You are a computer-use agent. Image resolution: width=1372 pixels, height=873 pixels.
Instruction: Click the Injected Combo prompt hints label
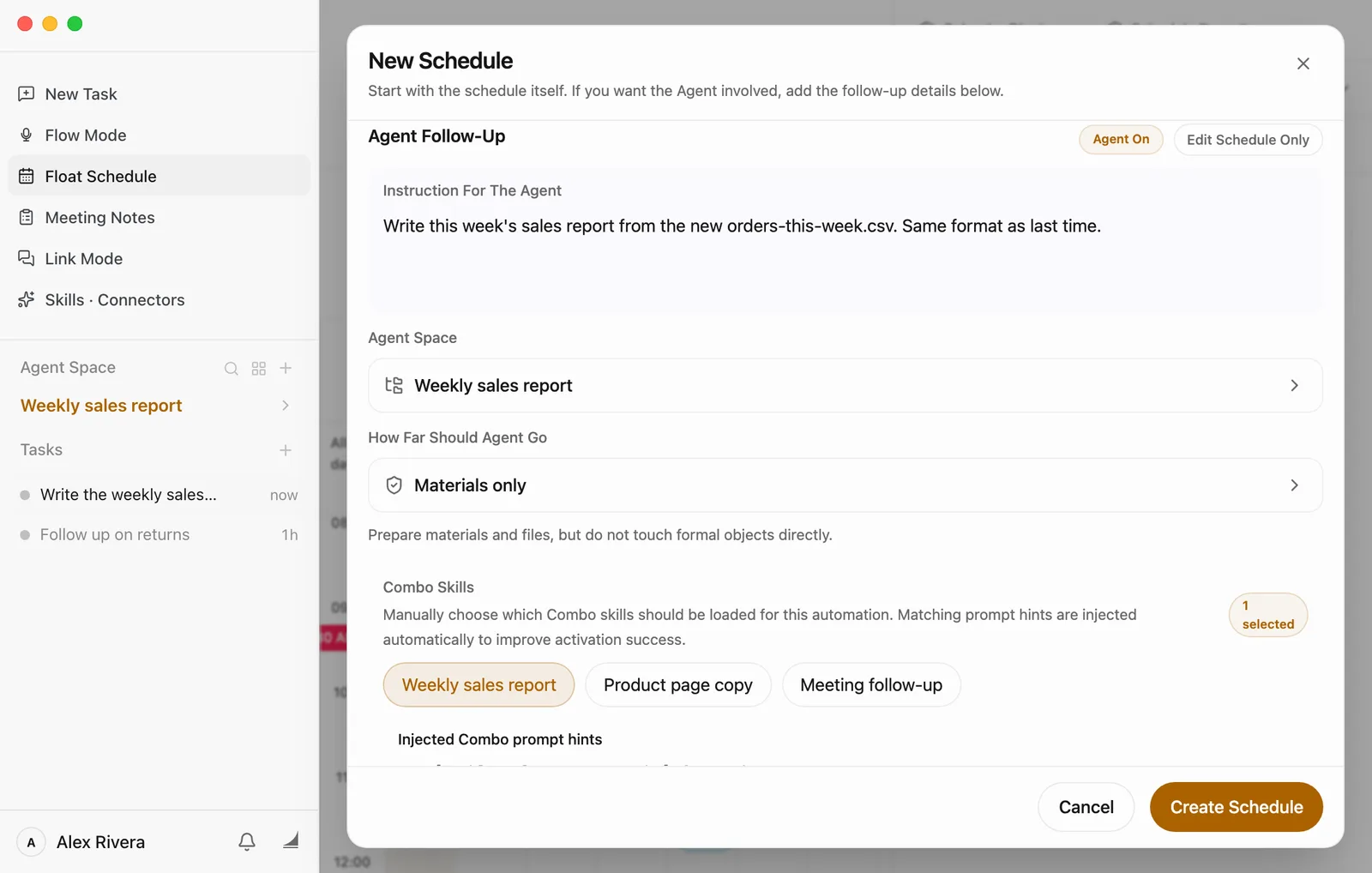pos(500,739)
